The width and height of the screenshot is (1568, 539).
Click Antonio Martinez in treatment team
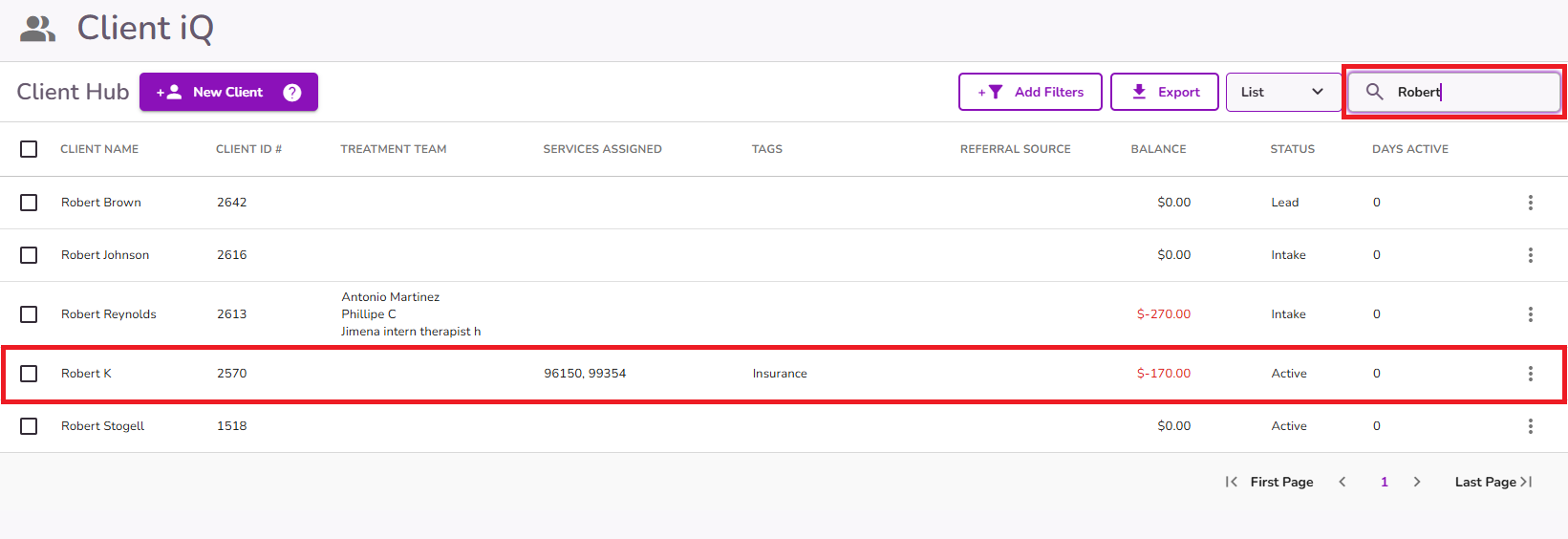pos(391,297)
